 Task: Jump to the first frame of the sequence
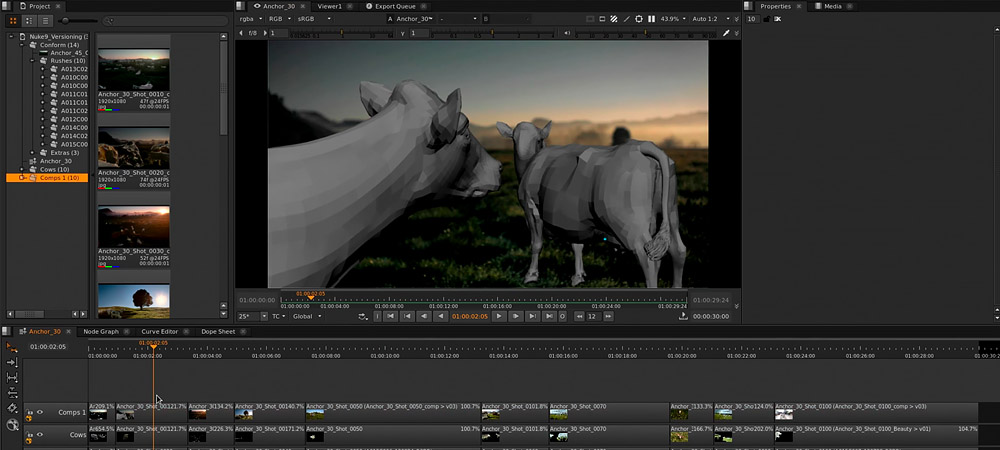[x=389, y=316]
